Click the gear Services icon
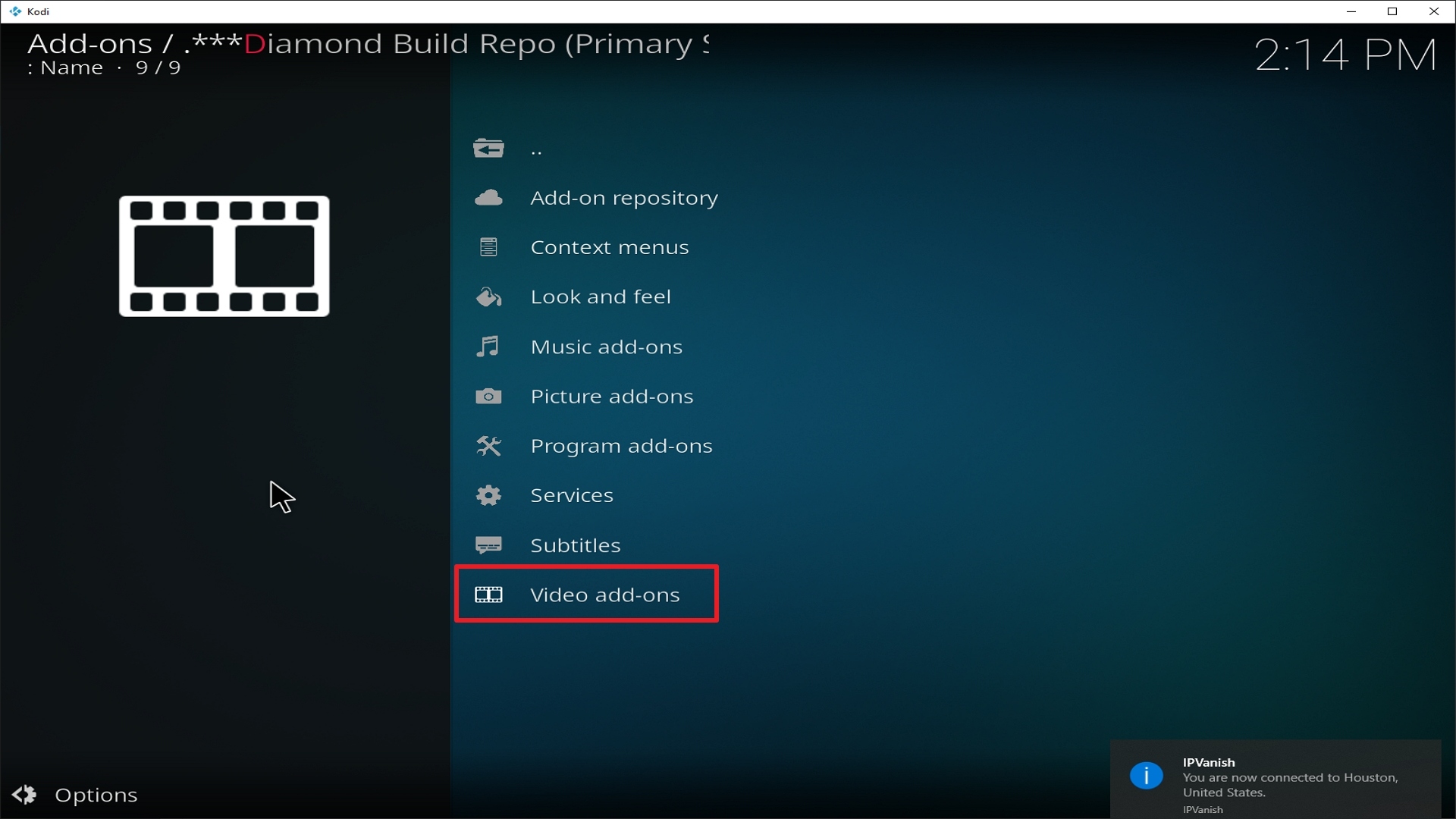 point(488,495)
